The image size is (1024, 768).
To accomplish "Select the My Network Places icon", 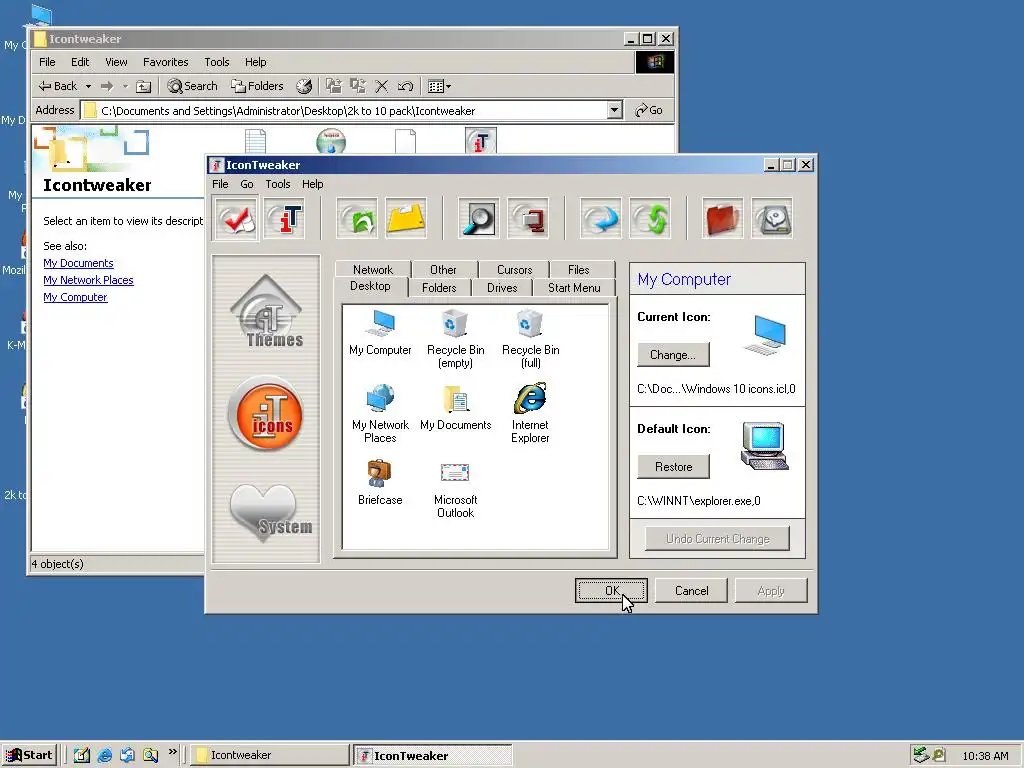I will click(x=380, y=414).
